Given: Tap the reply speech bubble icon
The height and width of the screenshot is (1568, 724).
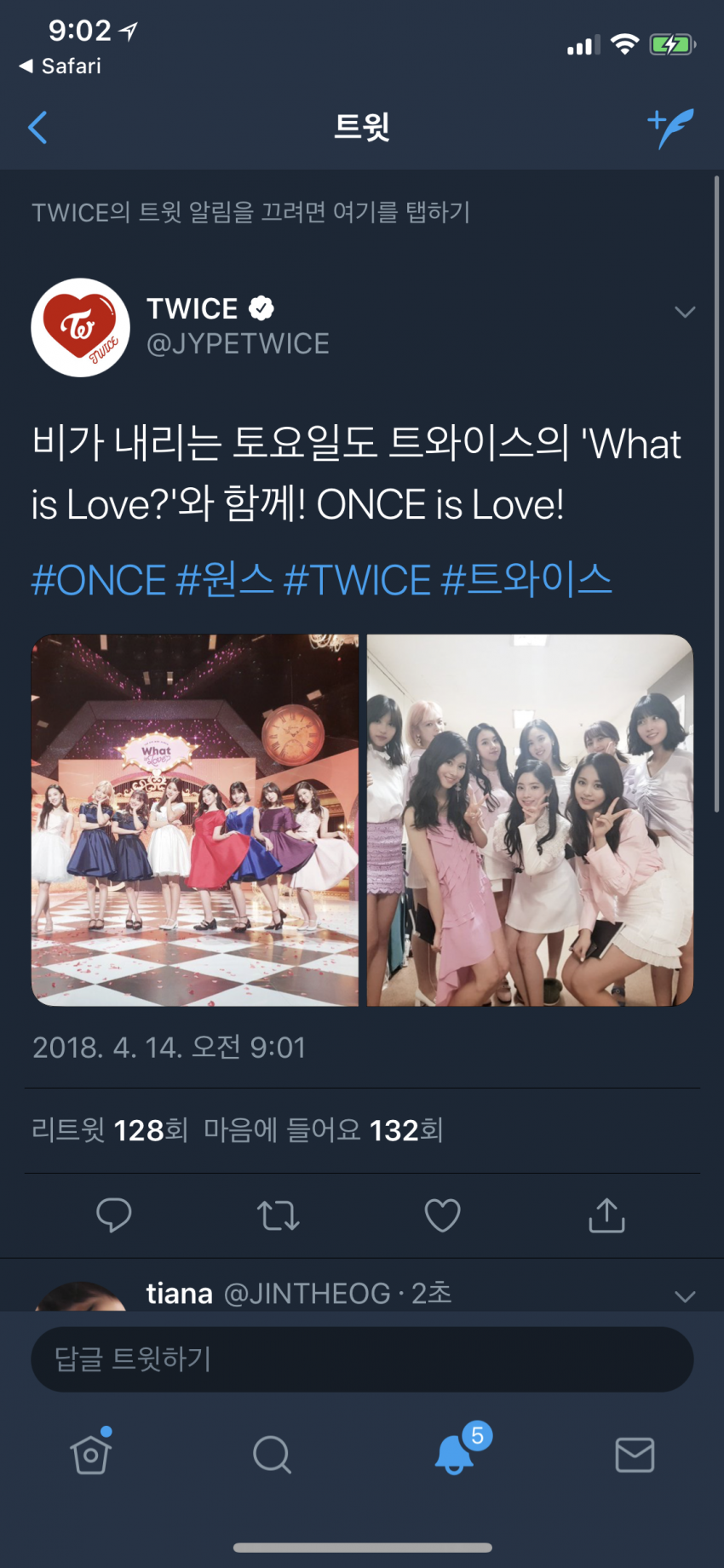Looking at the screenshot, I should pos(113,1215).
